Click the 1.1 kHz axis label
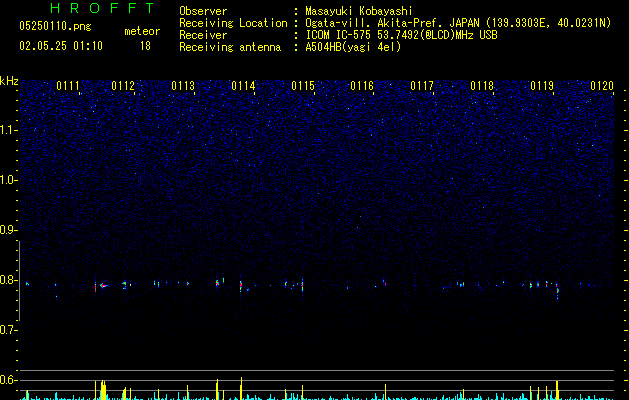This screenshot has height=400, width=629. tap(9, 130)
